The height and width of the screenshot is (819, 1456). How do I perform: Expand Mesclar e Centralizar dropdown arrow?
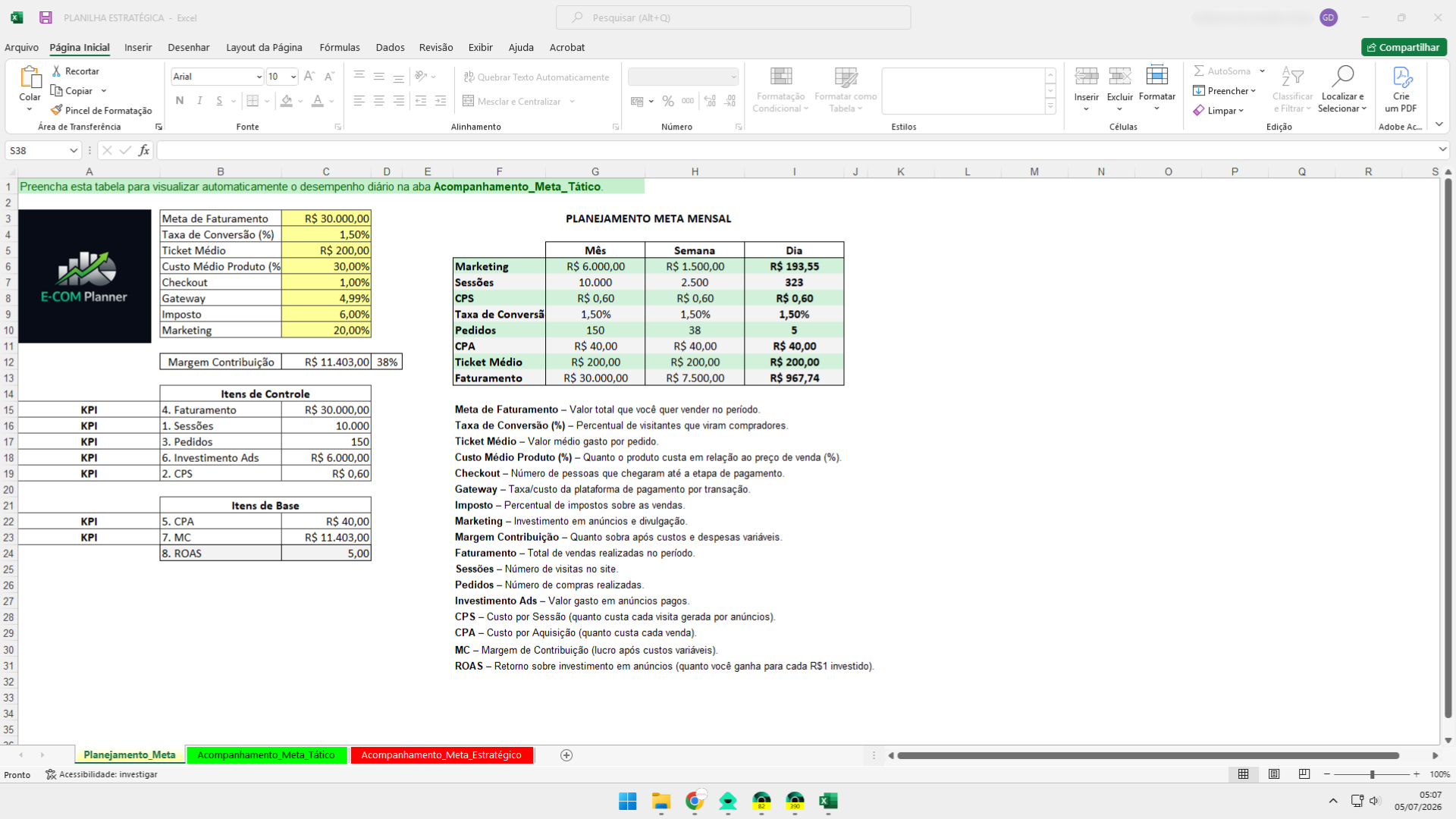click(573, 102)
